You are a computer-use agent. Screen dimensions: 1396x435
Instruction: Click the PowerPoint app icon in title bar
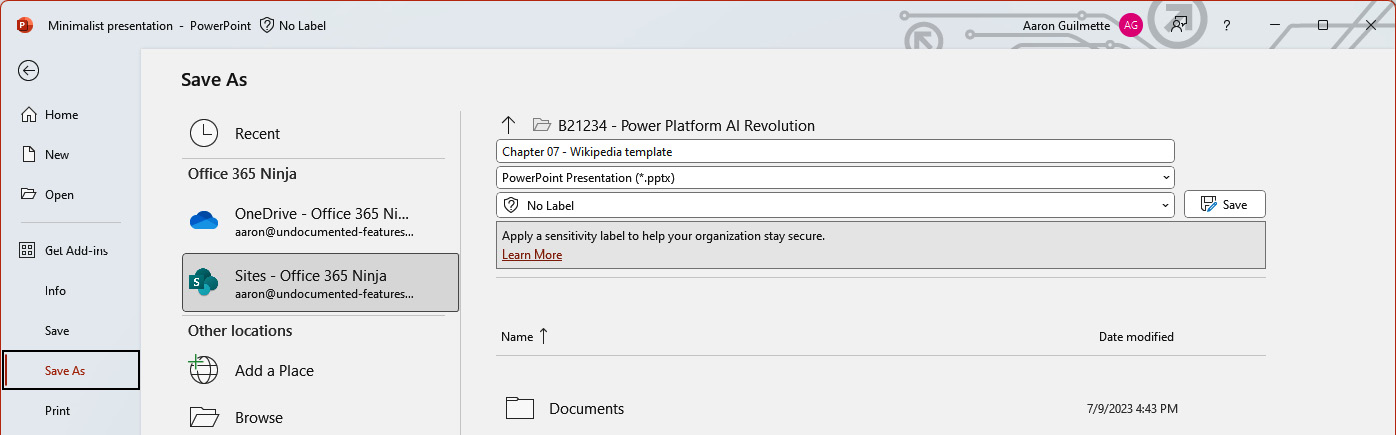point(25,25)
